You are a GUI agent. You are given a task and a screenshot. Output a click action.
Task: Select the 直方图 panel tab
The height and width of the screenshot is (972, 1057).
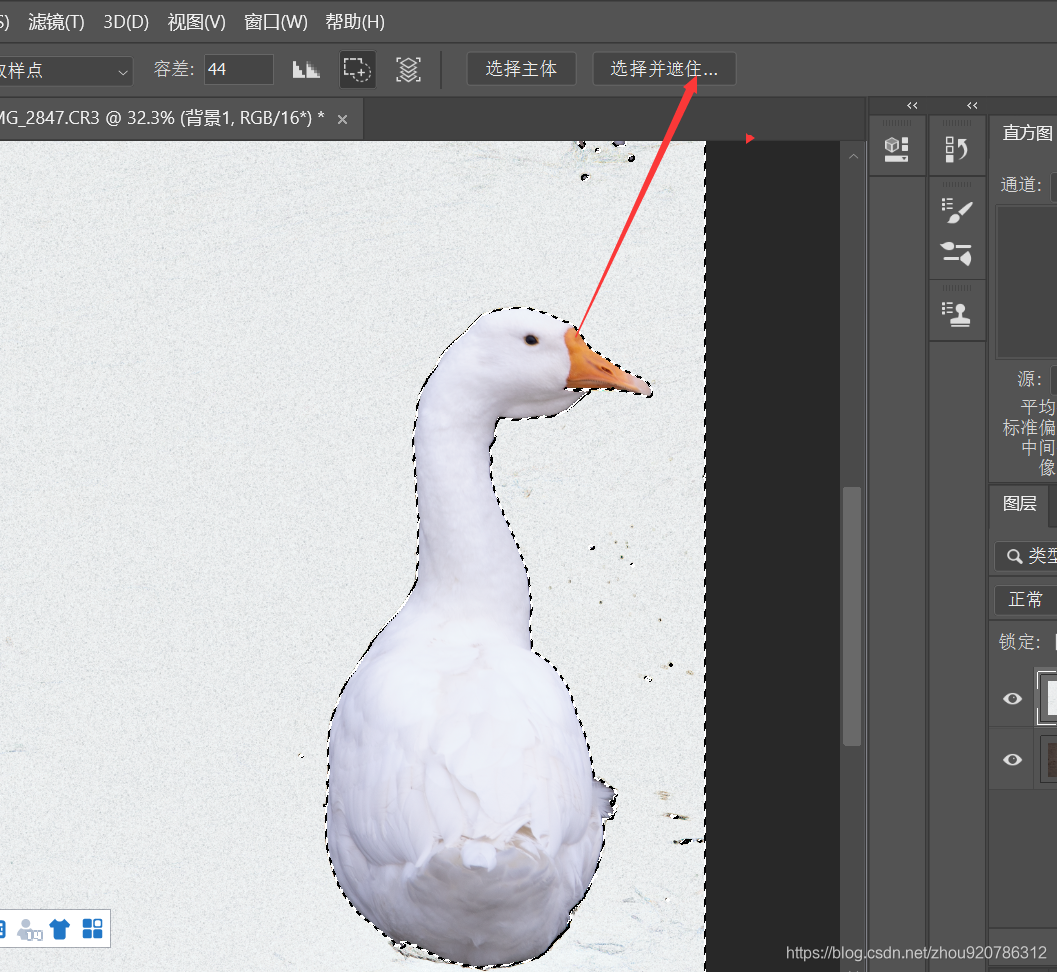tap(1027, 133)
